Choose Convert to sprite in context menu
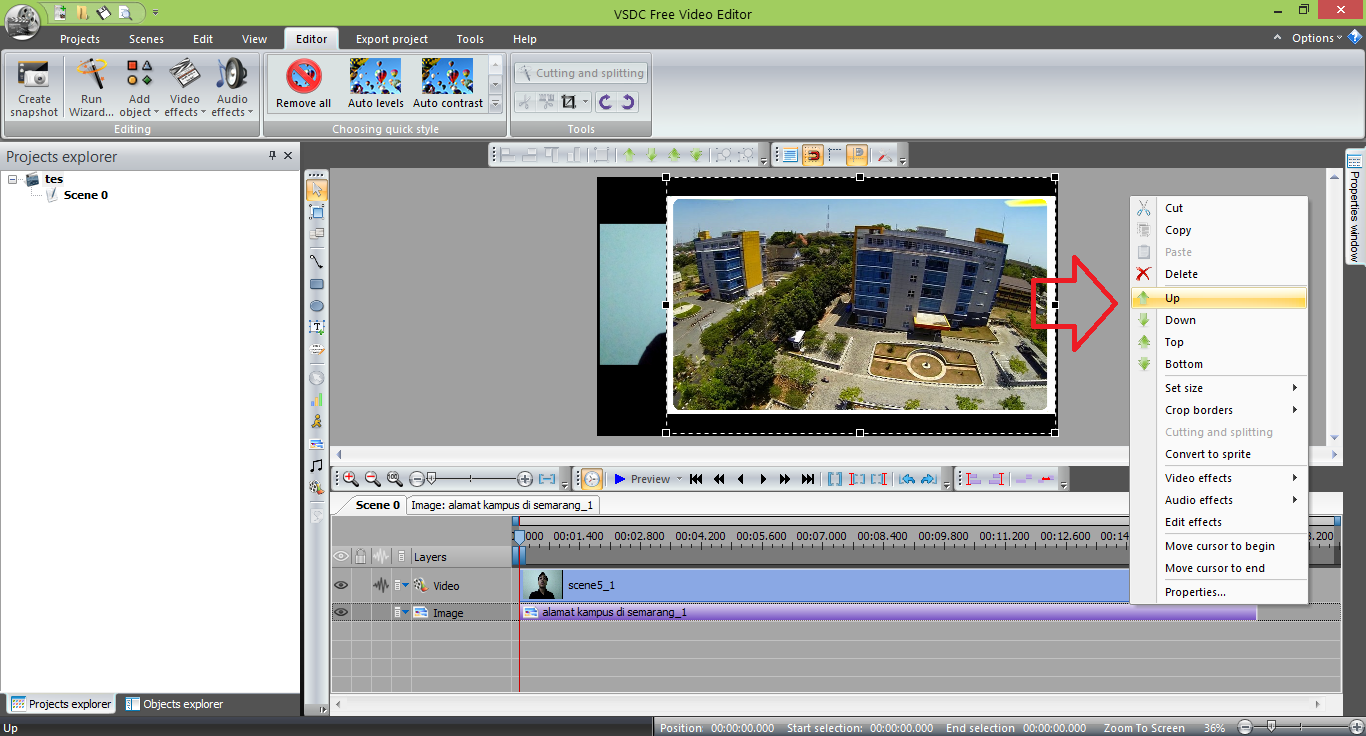The width and height of the screenshot is (1366, 736). (x=1219, y=454)
